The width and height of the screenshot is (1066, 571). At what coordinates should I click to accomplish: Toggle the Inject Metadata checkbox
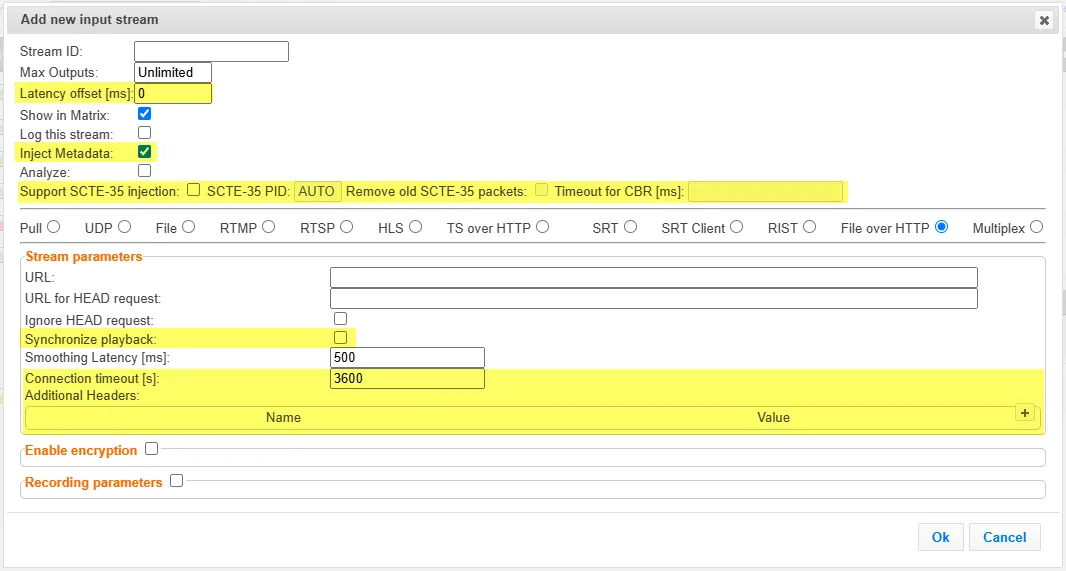(x=144, y=152)
